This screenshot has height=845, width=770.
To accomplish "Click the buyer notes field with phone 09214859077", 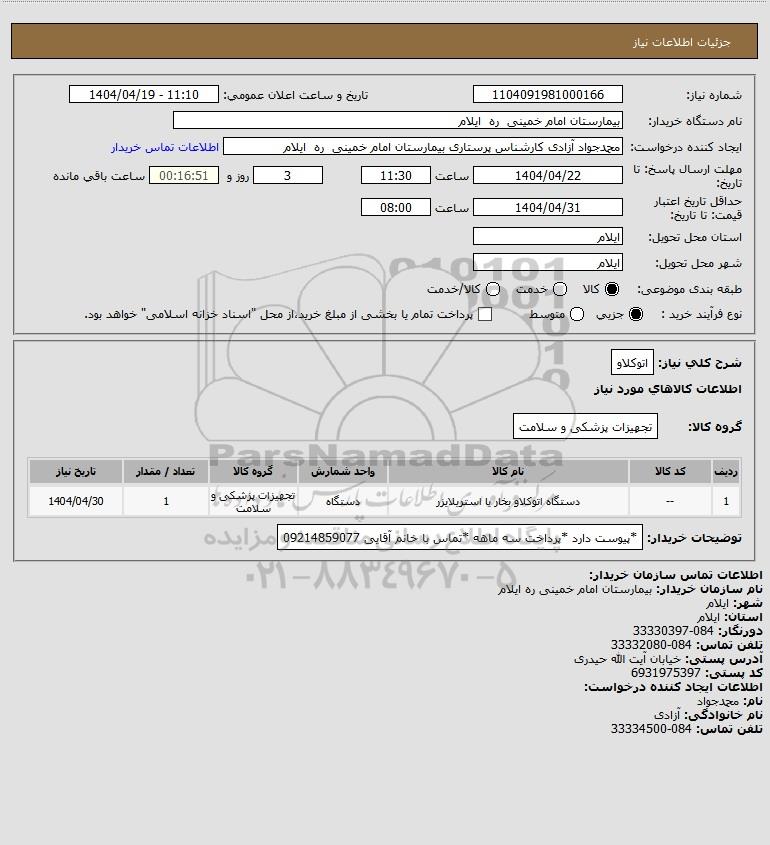I will pyautogui.click(x=460, y=537).
